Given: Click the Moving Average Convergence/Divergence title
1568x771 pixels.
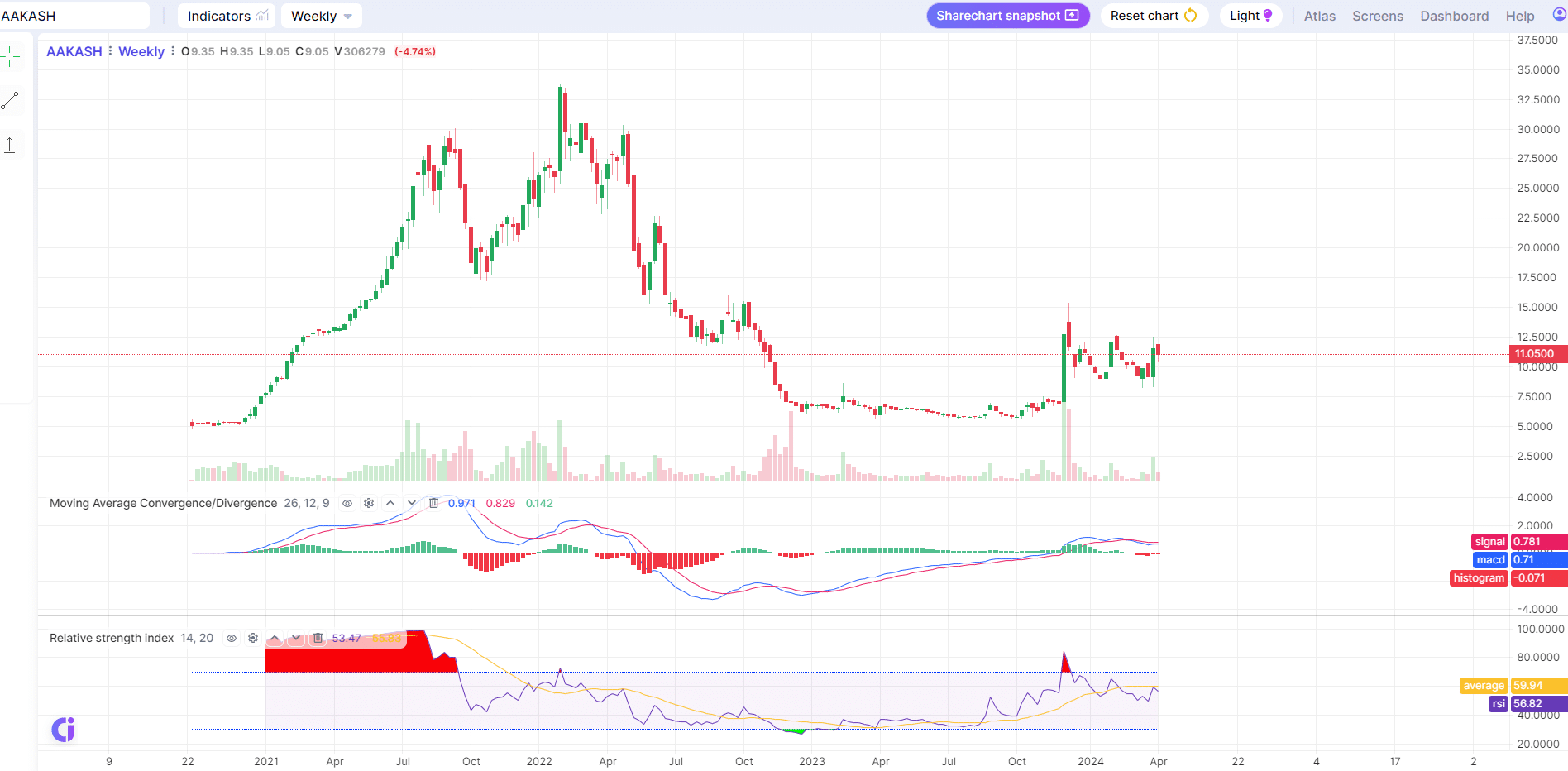Looking at the screenshot, I should (164, 503).
